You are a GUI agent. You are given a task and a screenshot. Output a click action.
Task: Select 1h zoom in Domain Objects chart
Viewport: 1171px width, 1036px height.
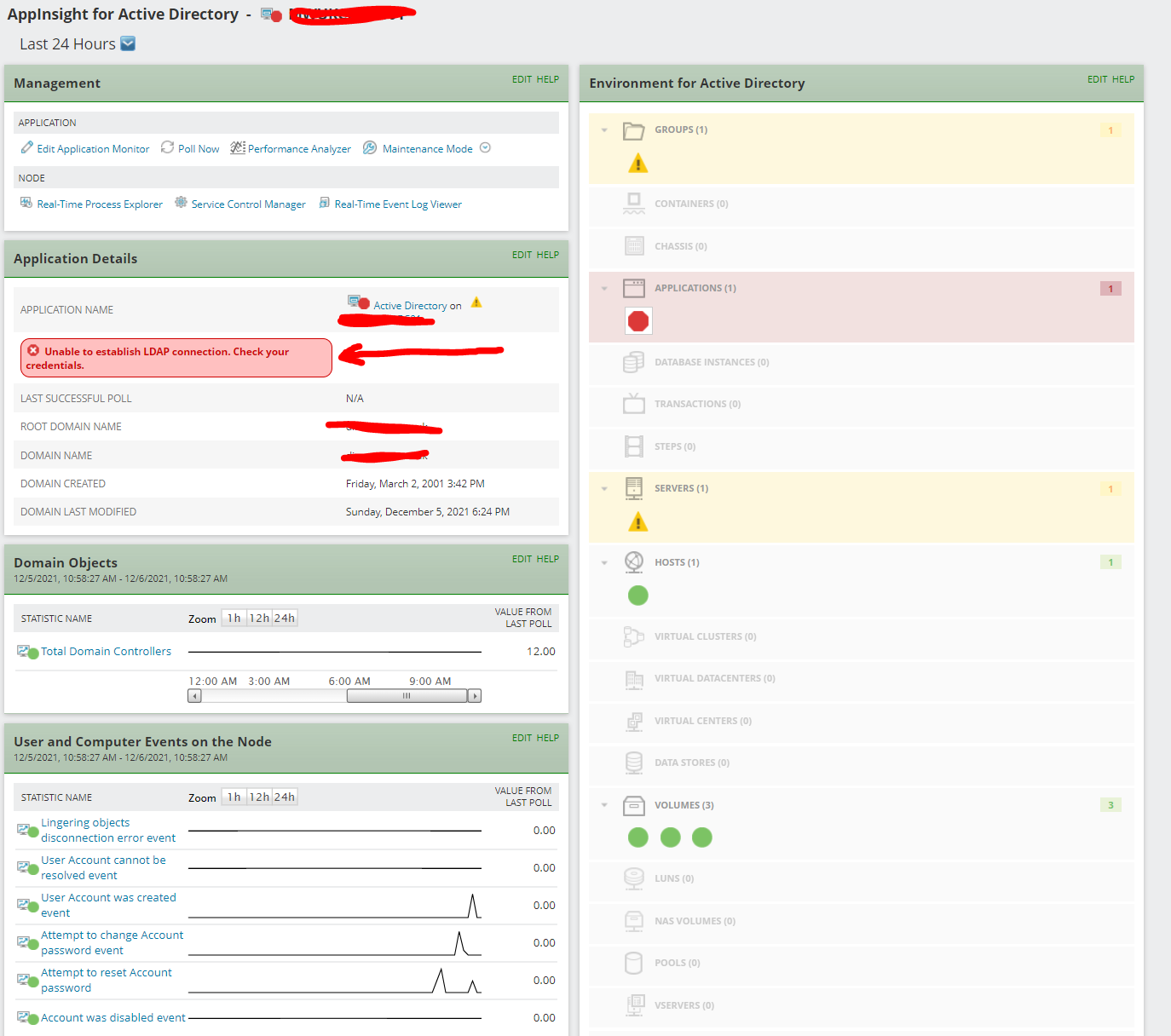(x=234, y=619)
